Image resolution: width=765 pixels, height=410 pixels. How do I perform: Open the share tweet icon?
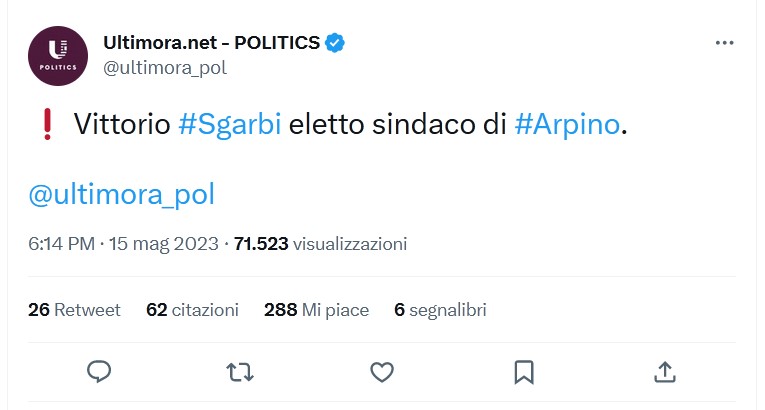[664, 372]
